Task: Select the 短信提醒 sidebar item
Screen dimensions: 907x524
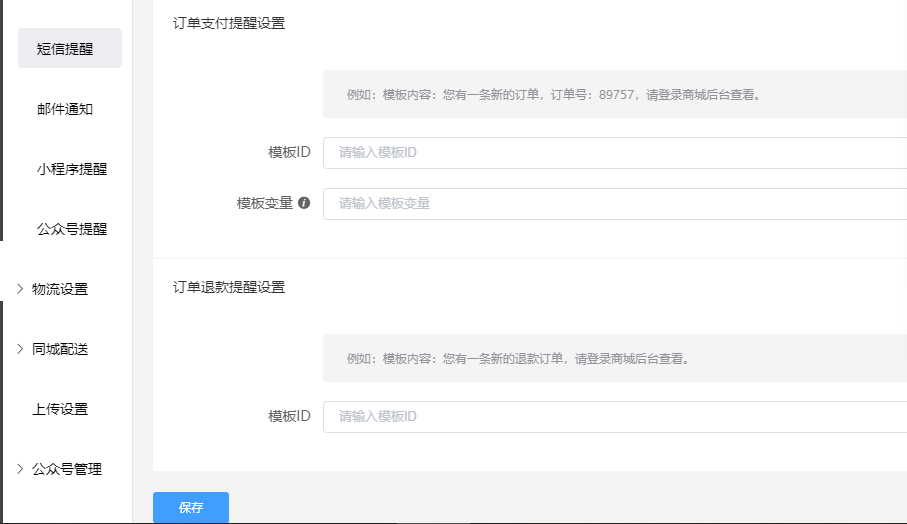Action: (70, 48)
